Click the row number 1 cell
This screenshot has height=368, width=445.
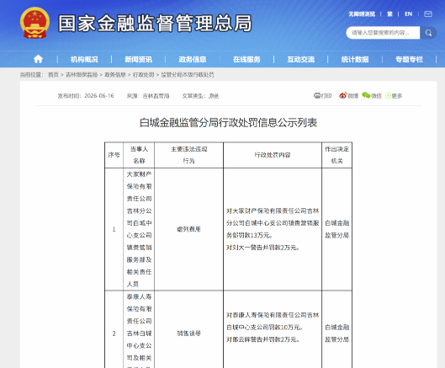[x=114, y=229]
